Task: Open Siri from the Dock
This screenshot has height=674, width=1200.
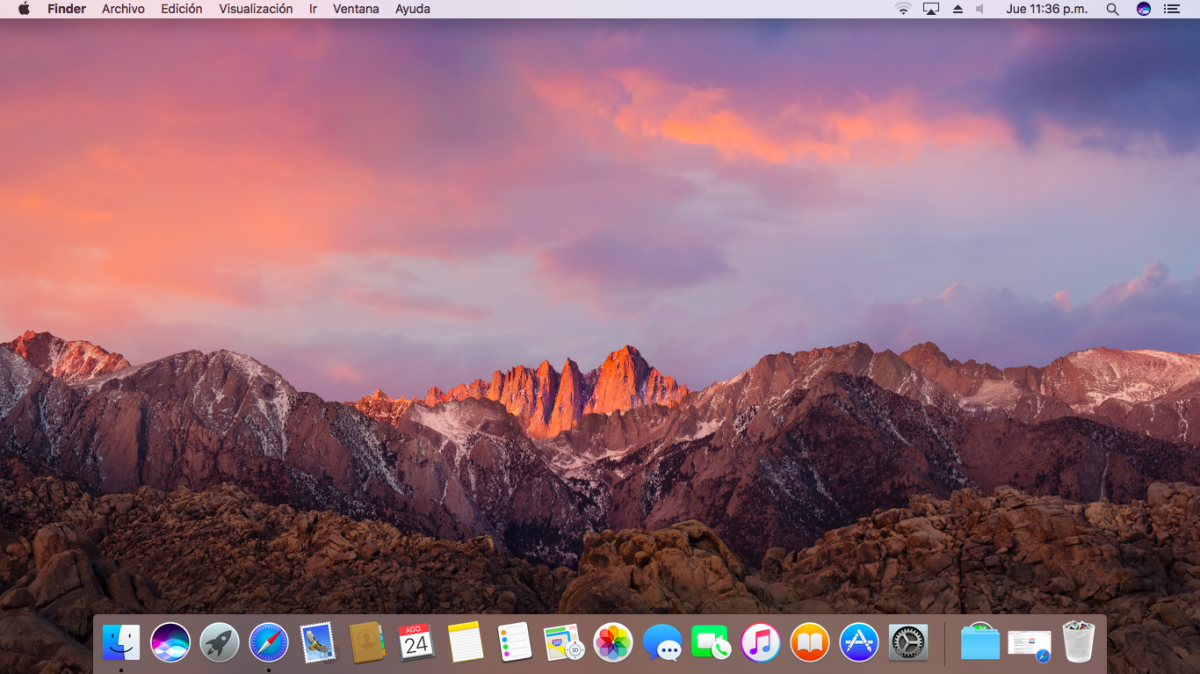Action: 170,642
